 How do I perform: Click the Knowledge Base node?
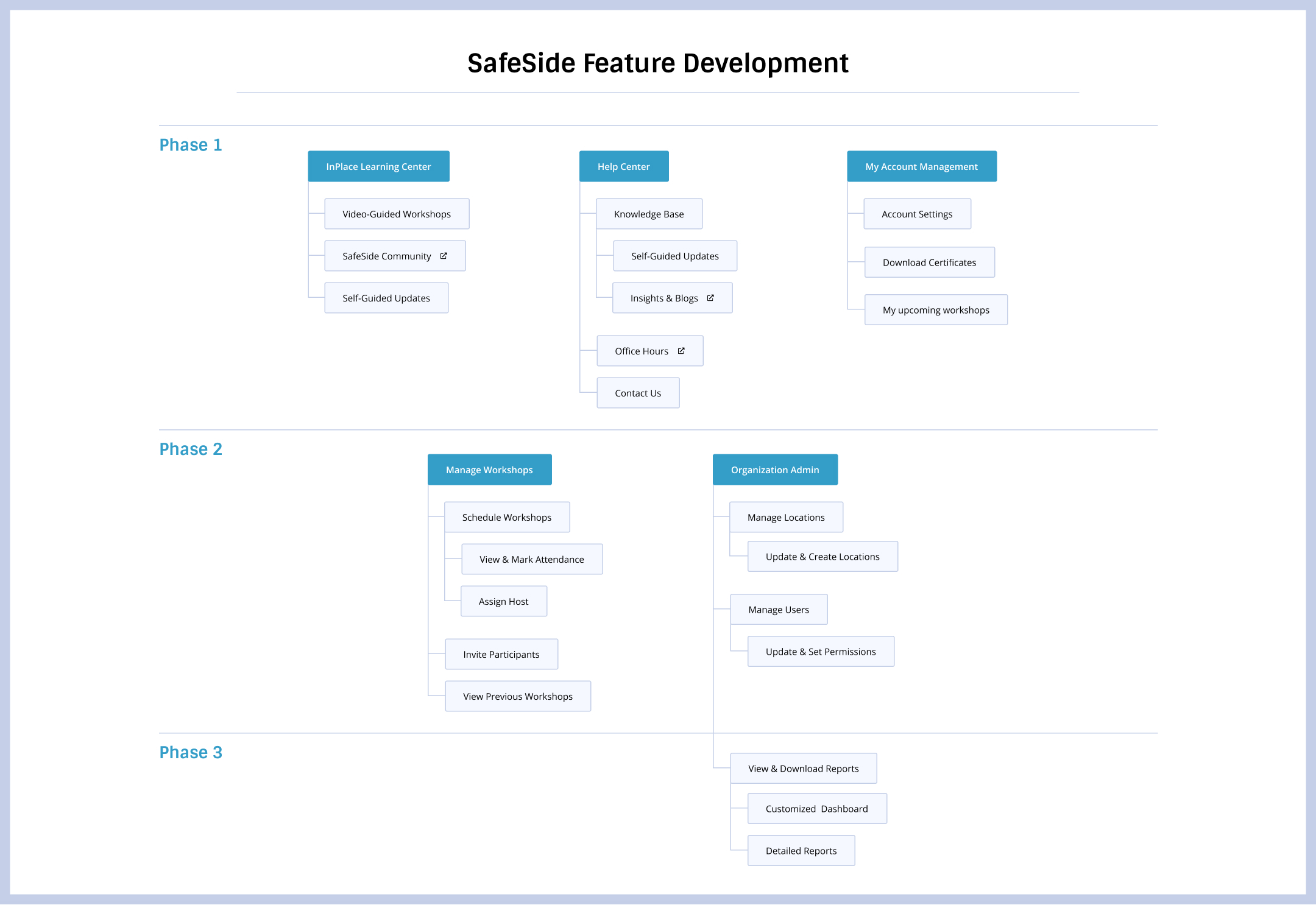click(x=649, y=214)
